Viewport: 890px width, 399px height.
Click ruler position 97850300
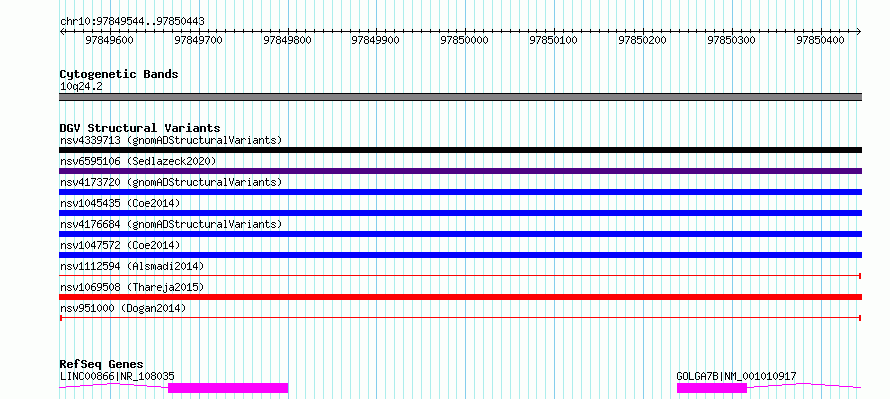pyautogui.click(x=732, y=40)
